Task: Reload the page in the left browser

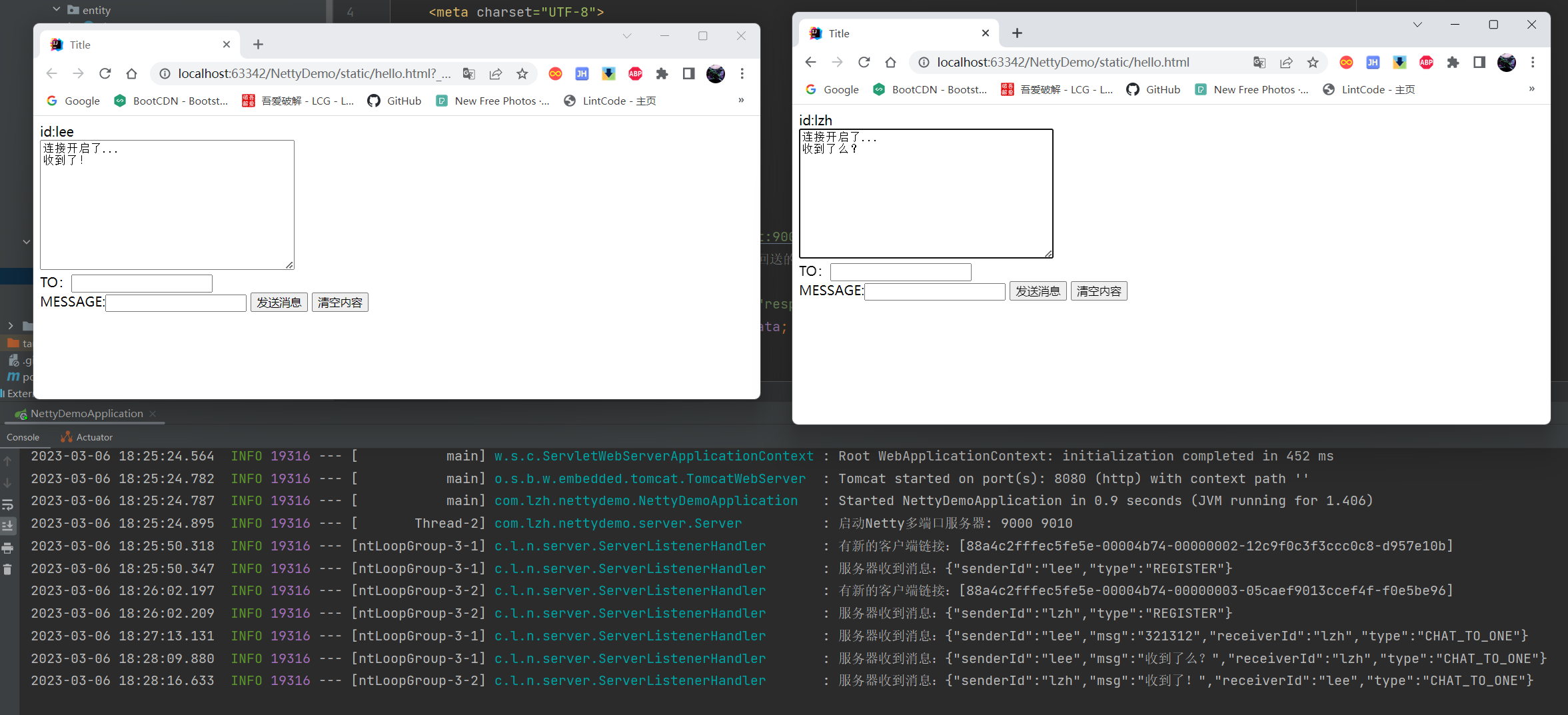Action: 105,73
